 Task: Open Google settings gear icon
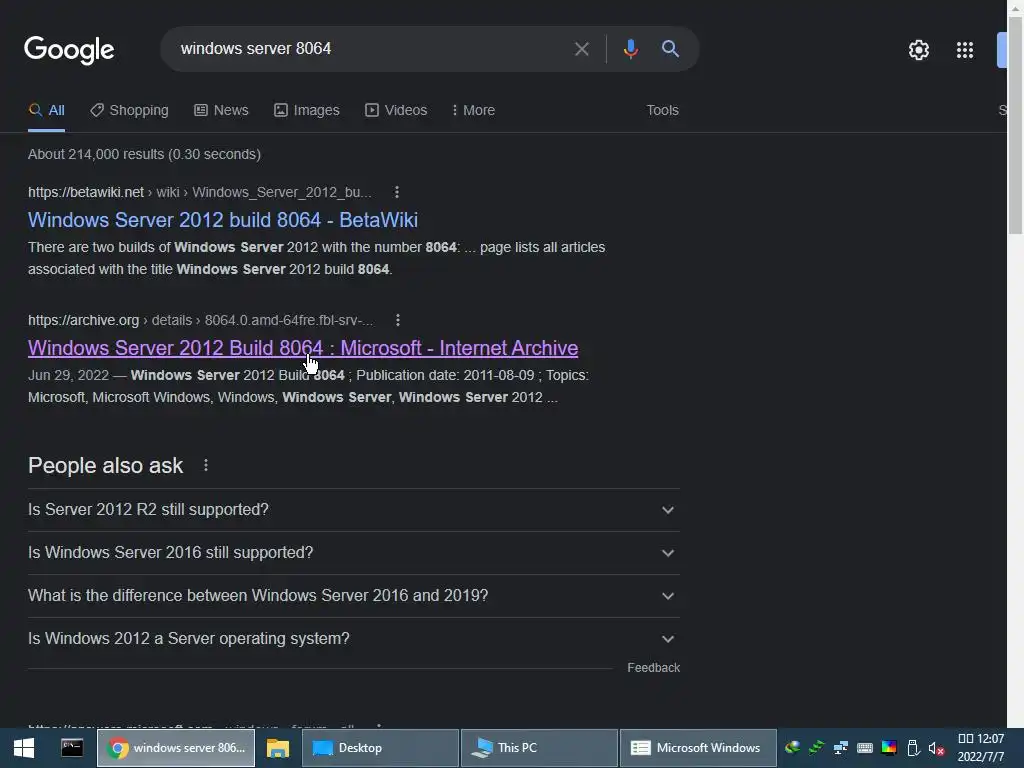point(918,50)
